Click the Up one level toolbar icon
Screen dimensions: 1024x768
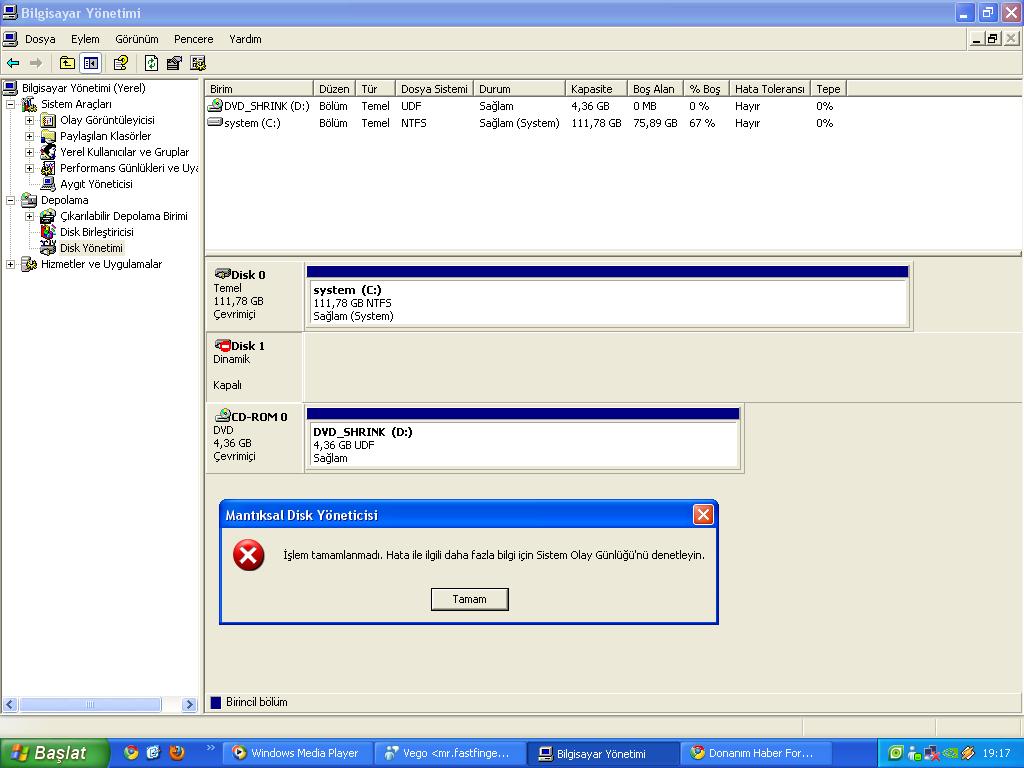click(x=67, y=63)
